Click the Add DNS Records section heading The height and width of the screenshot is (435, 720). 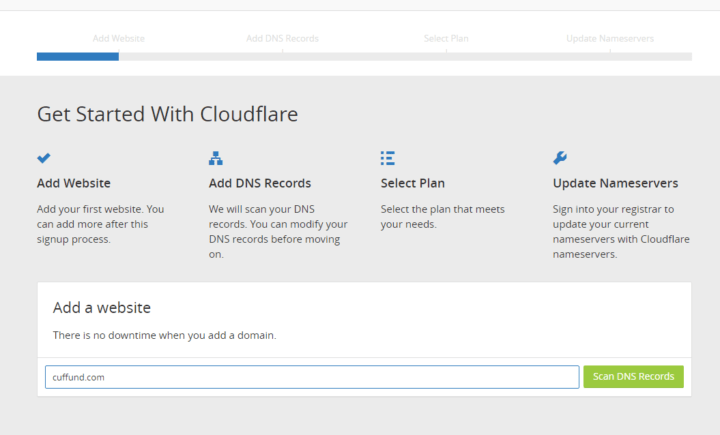(260, 183)
